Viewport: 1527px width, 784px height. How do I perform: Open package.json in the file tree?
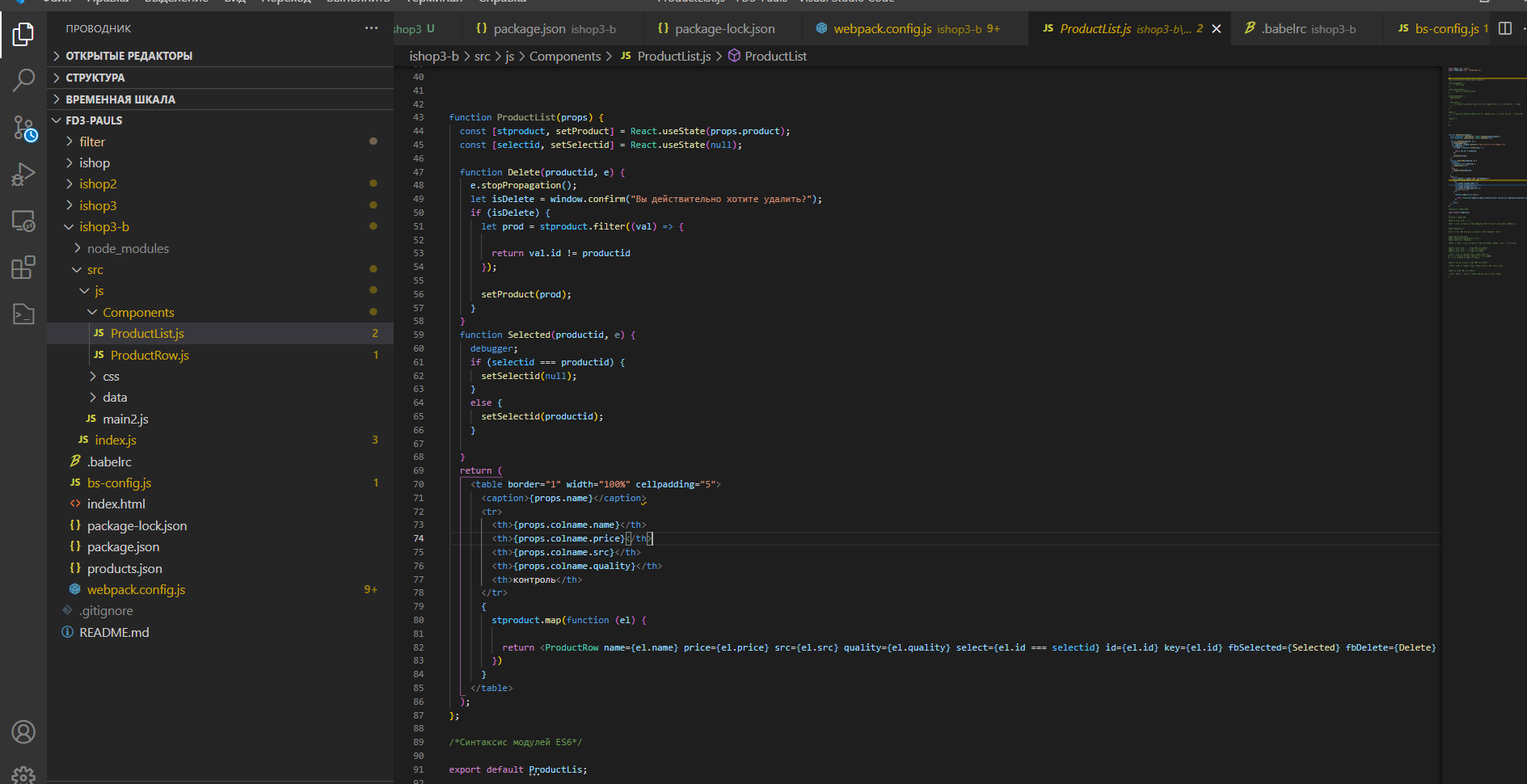pos(220,546)
